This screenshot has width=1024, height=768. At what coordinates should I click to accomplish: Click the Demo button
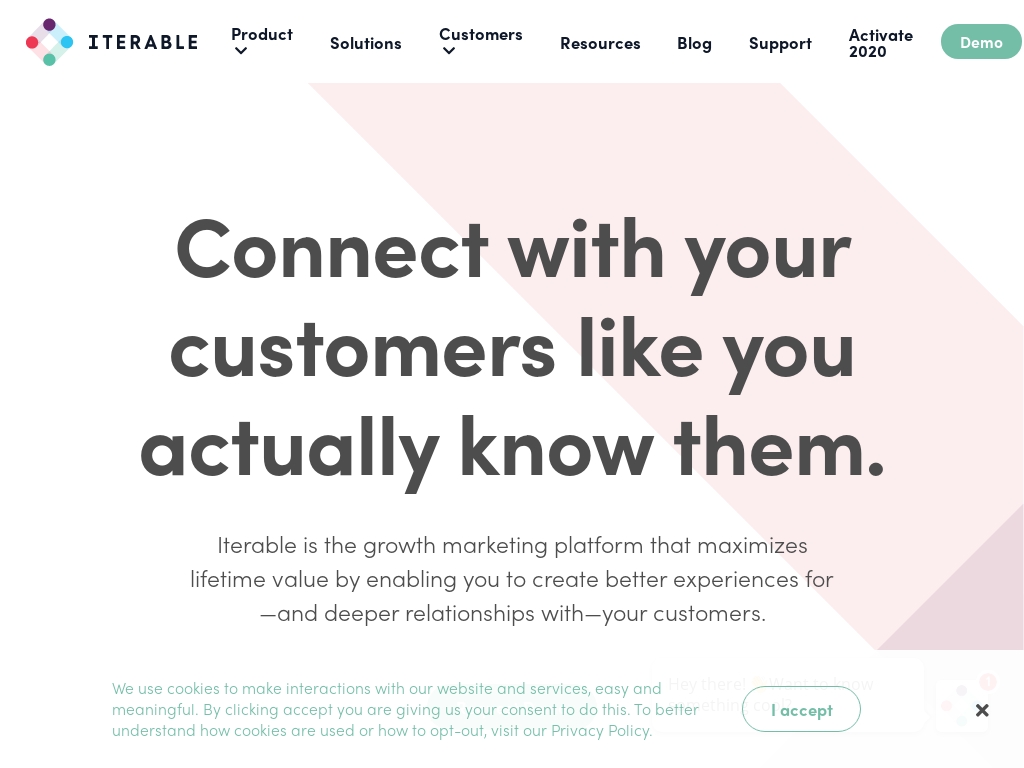pos(981,42)
